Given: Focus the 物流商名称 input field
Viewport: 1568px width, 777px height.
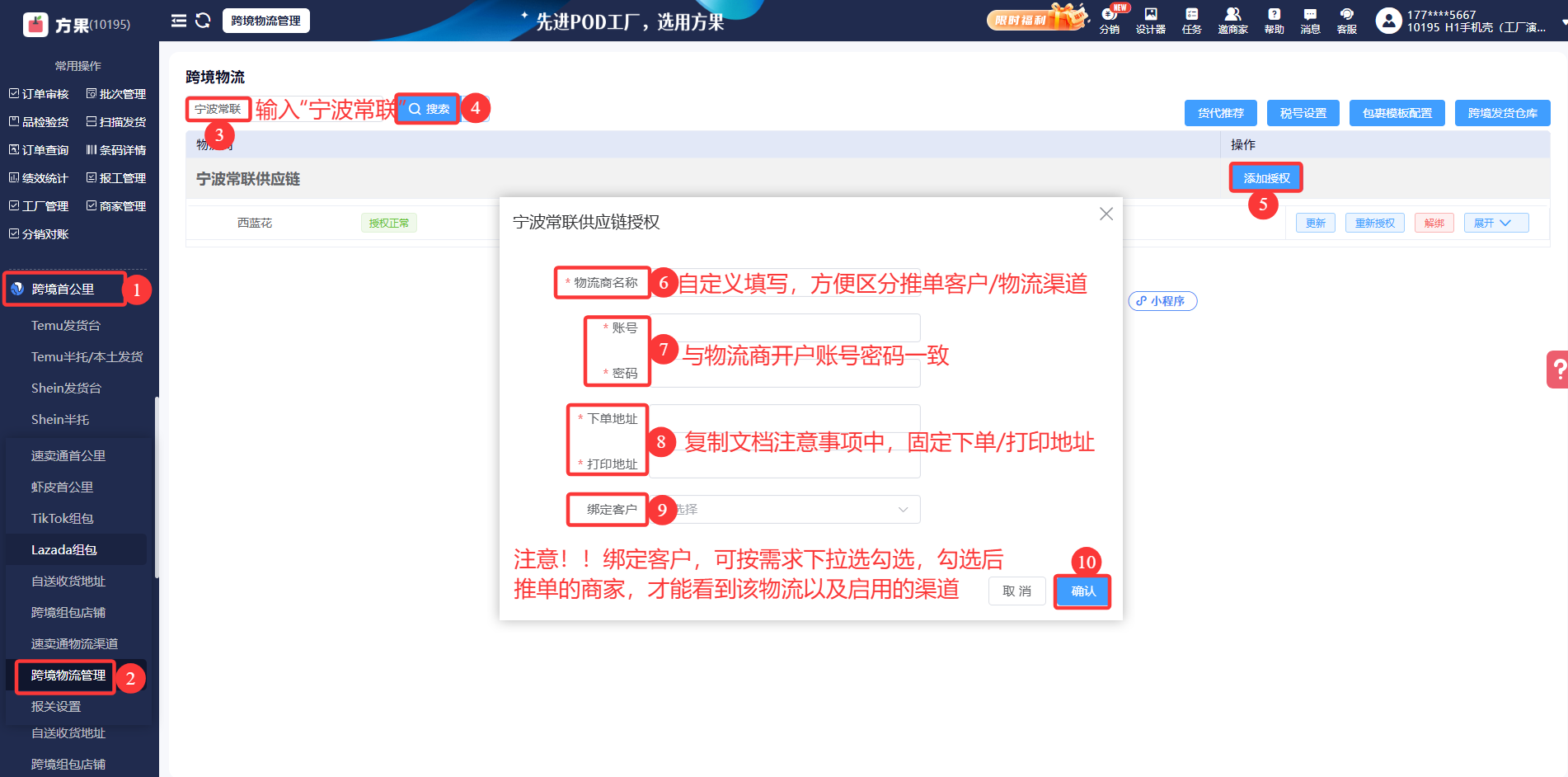Looking at the screenshot, I should pyautogui.click(x=785, y=282).
